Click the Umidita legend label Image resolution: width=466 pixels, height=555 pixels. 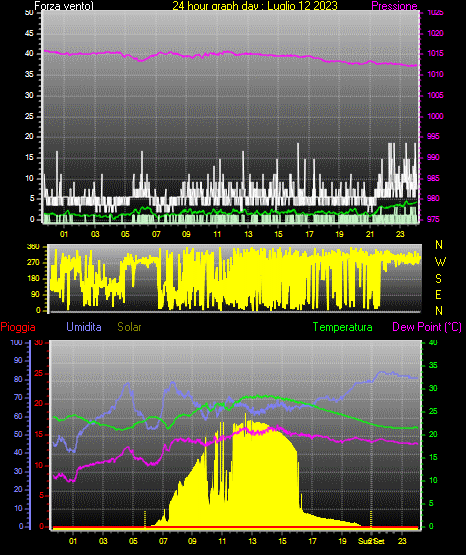click(x=84, y=327)
